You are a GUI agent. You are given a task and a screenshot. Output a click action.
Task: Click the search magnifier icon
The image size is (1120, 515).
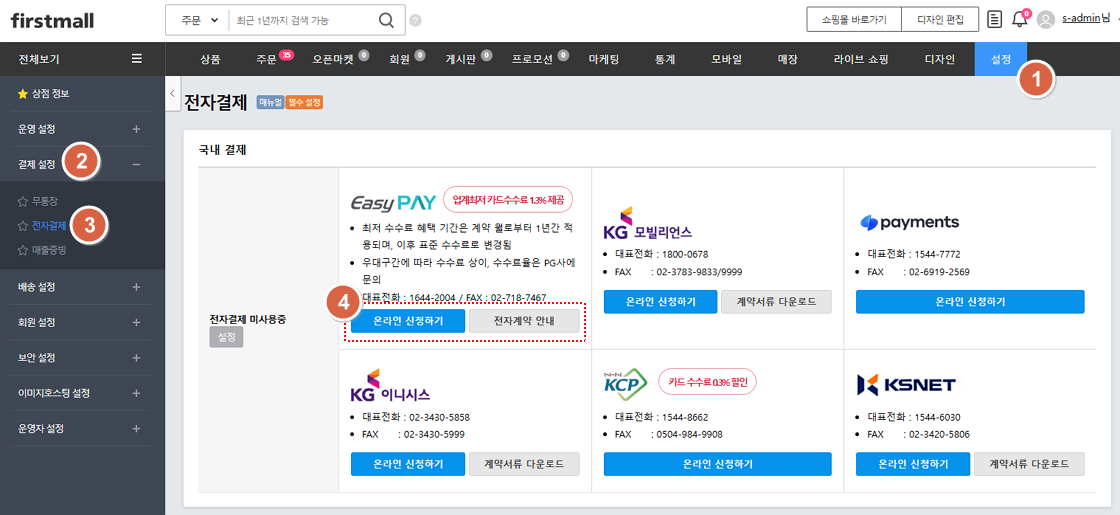pyautogui.click(x=386, y=20)
